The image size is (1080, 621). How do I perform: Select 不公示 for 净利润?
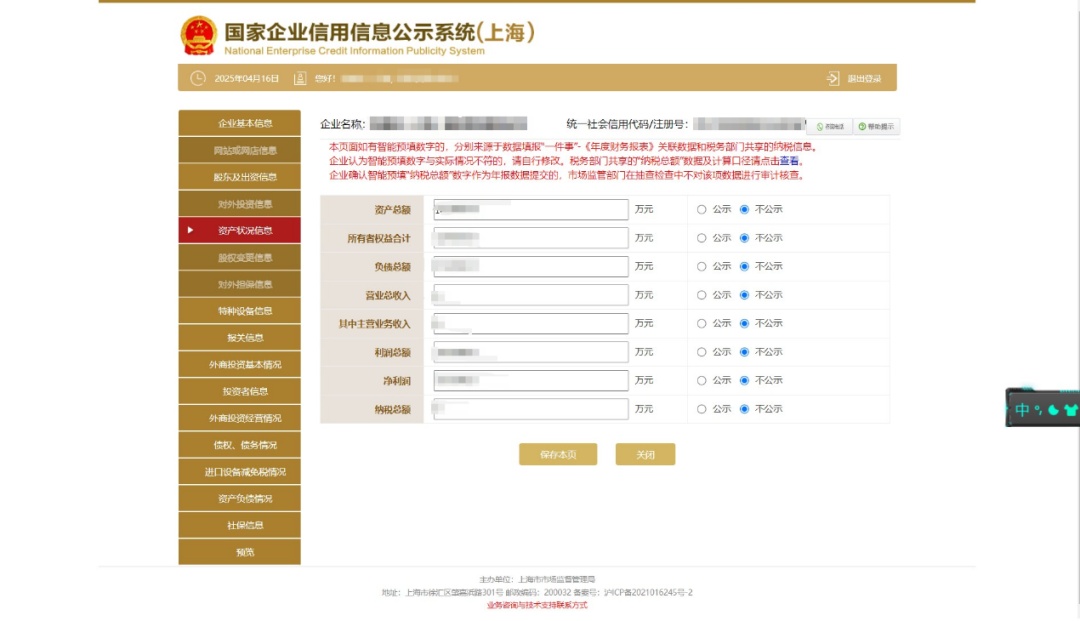(x=744, y=381)
